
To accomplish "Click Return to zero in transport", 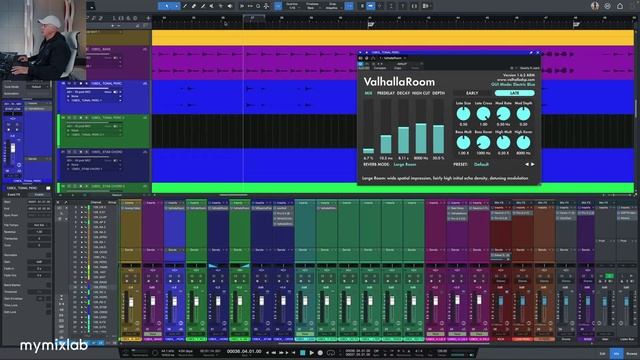I will [x=293, y=352].
